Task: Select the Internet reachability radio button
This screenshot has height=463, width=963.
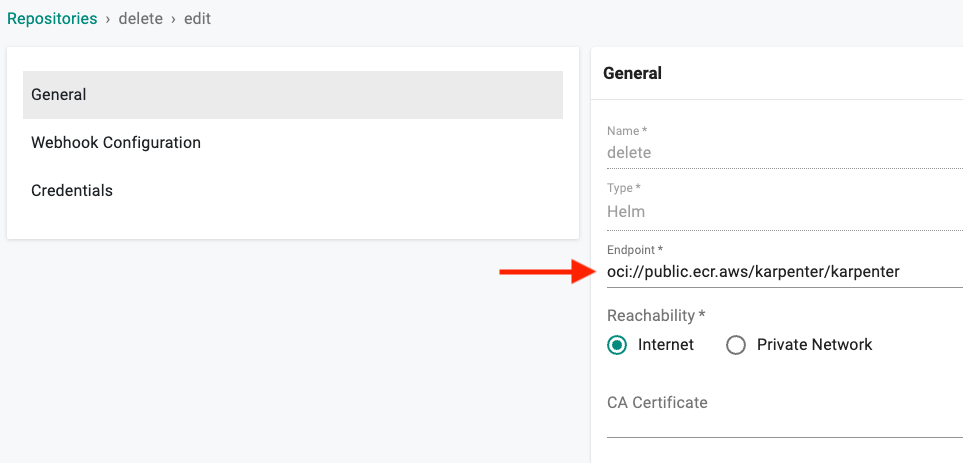Action: pos(617,345)
